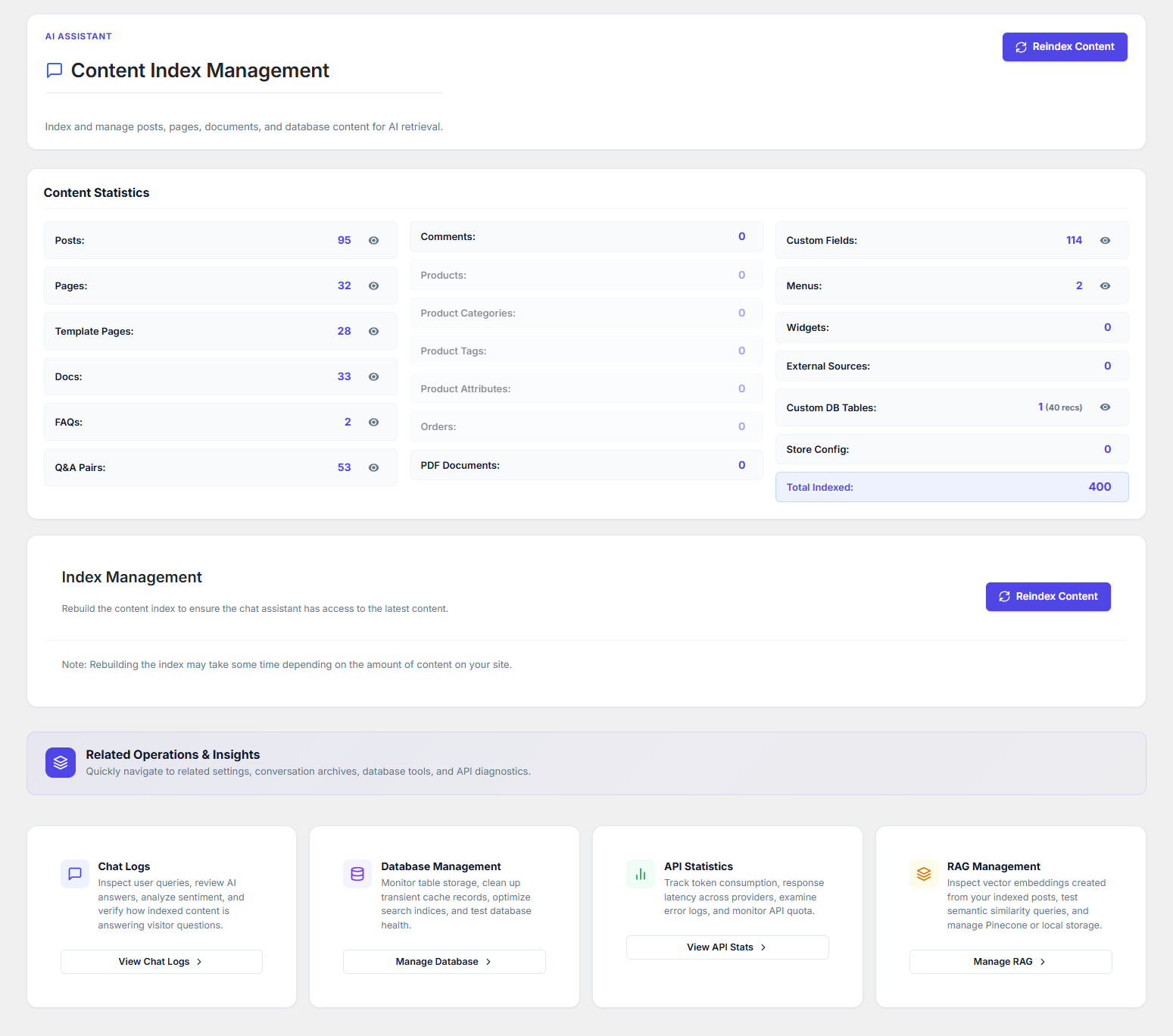Click the Related Operations stack icon
Screen dimensions: 1173x1036
[x=61, y=763]
